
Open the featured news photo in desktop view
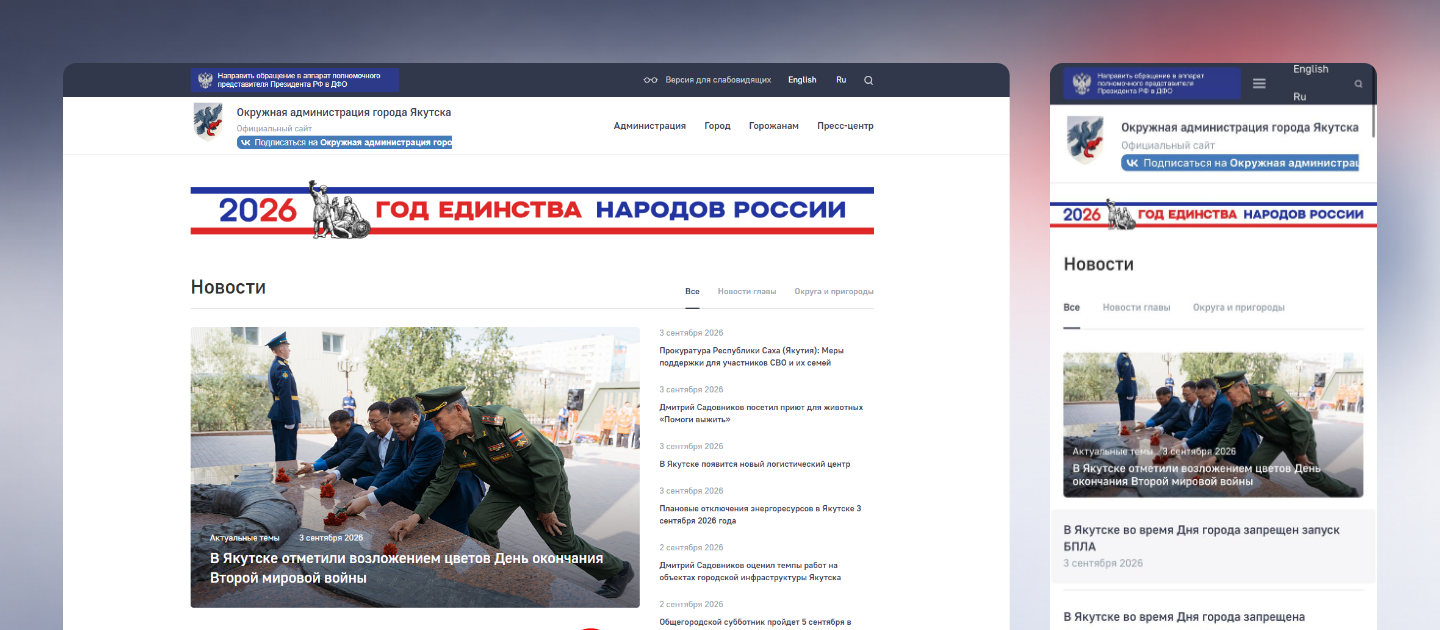tap(415, 467)
